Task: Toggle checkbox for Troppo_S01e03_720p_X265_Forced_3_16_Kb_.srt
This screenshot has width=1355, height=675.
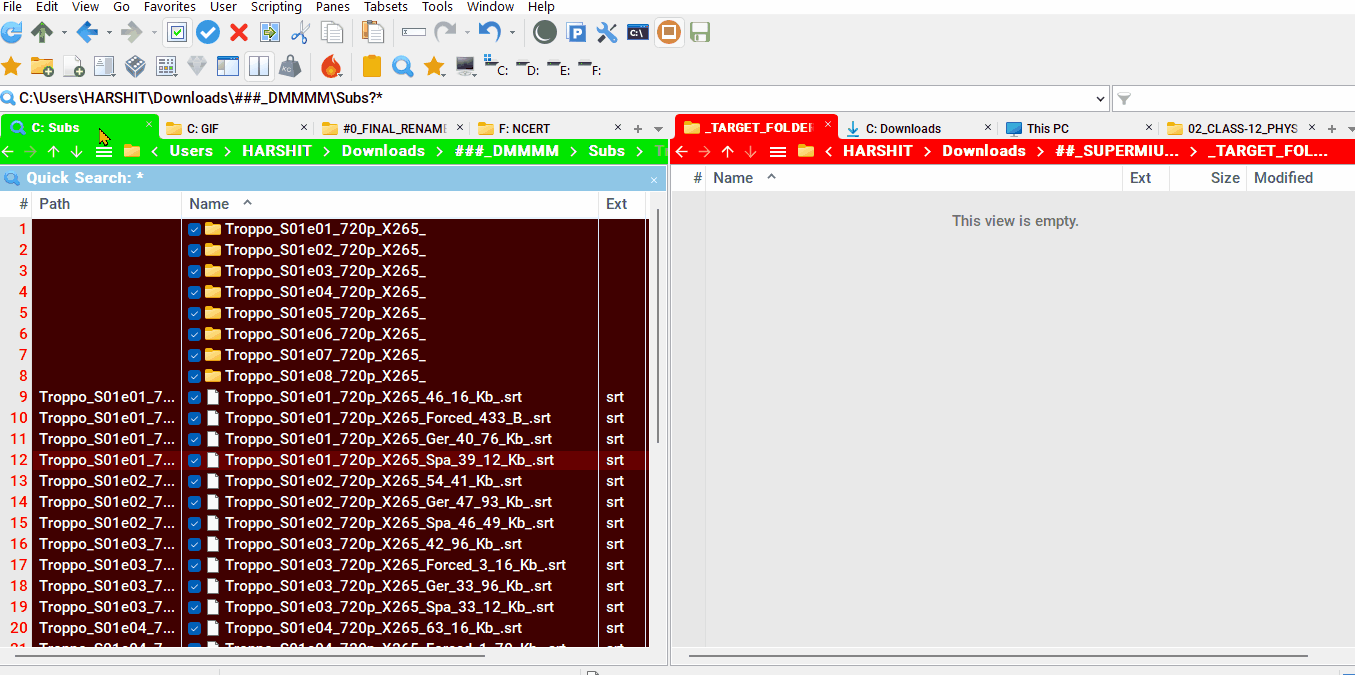Action: pyautogui.click(x=194, y=565)
